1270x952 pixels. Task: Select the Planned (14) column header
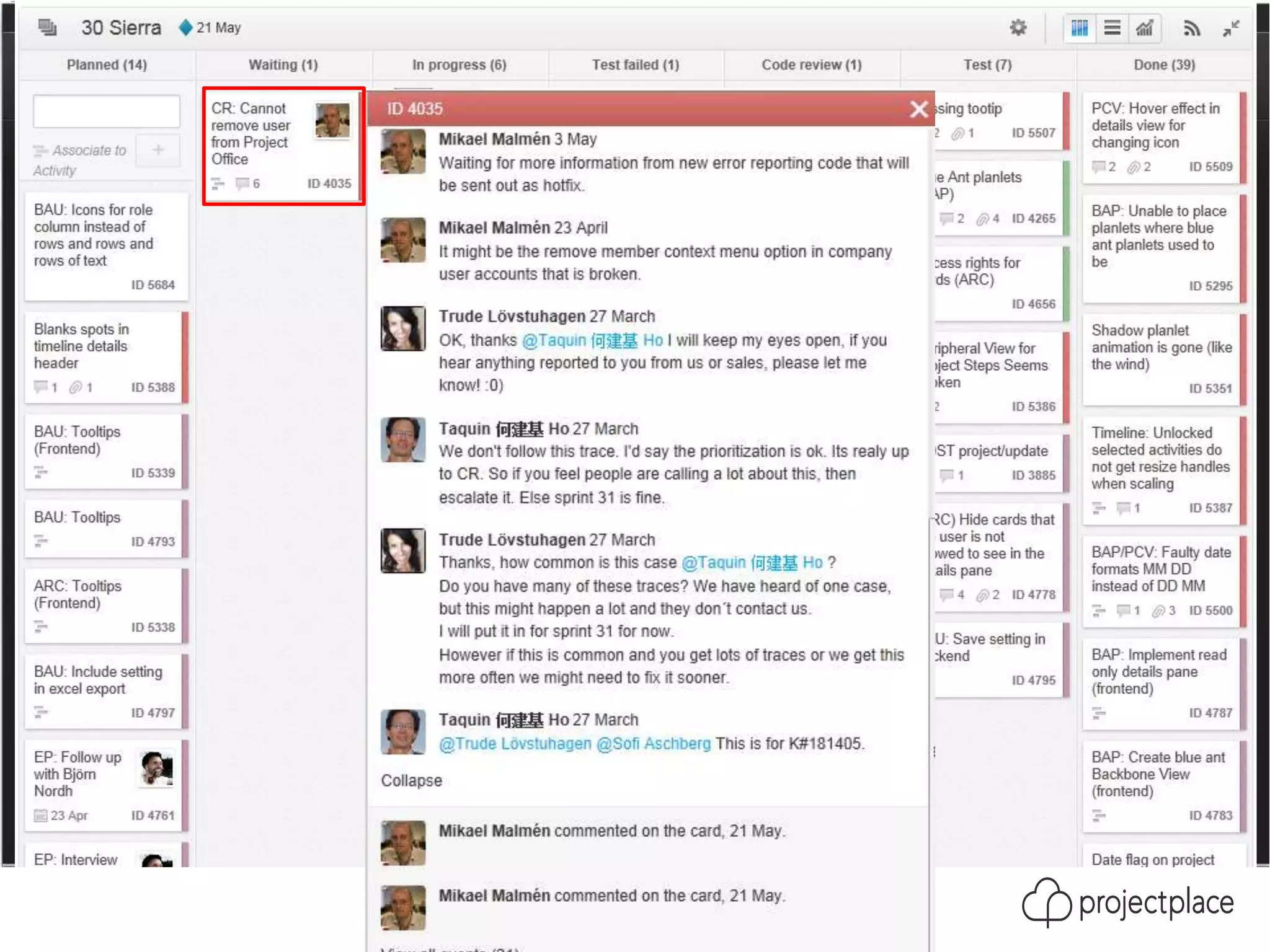[107, 65]
